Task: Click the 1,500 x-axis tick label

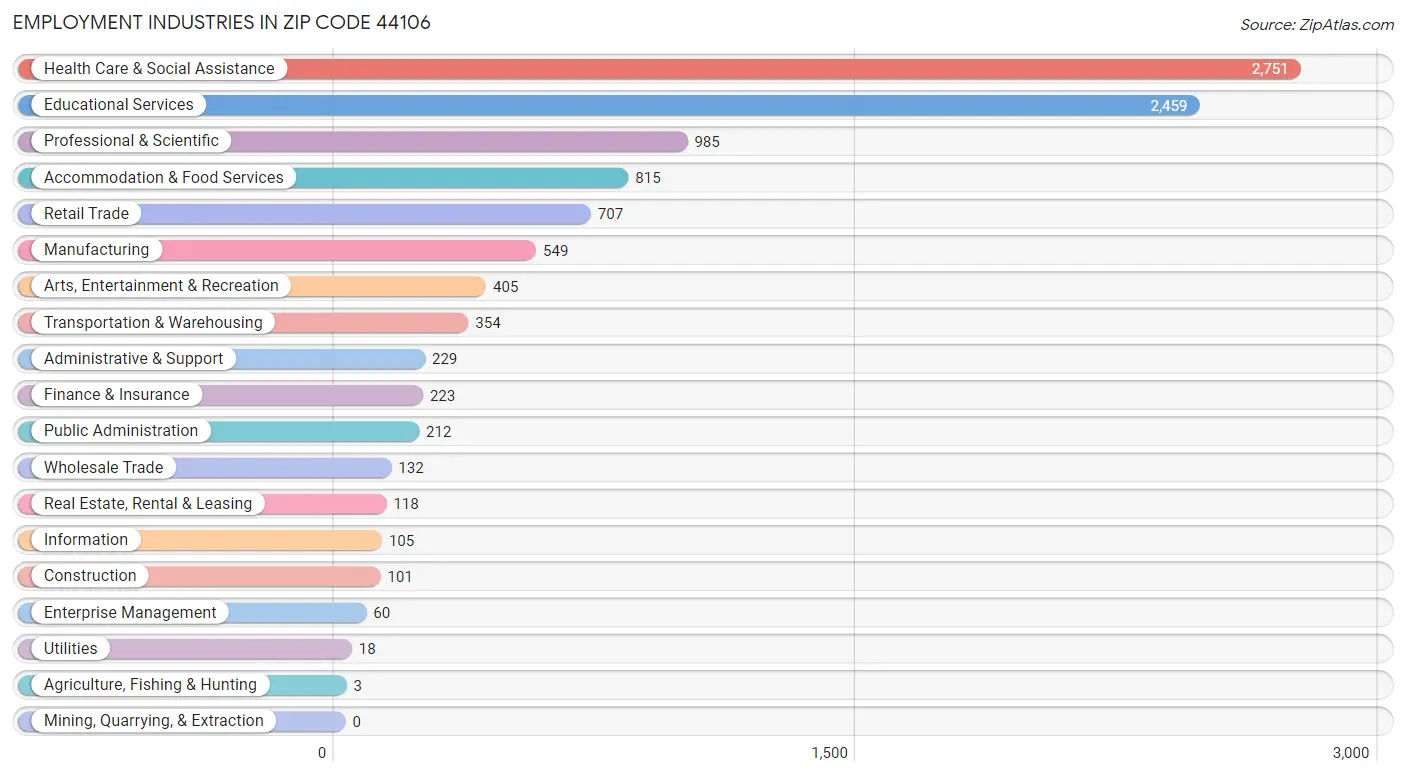Action: [x=830, y=753]
